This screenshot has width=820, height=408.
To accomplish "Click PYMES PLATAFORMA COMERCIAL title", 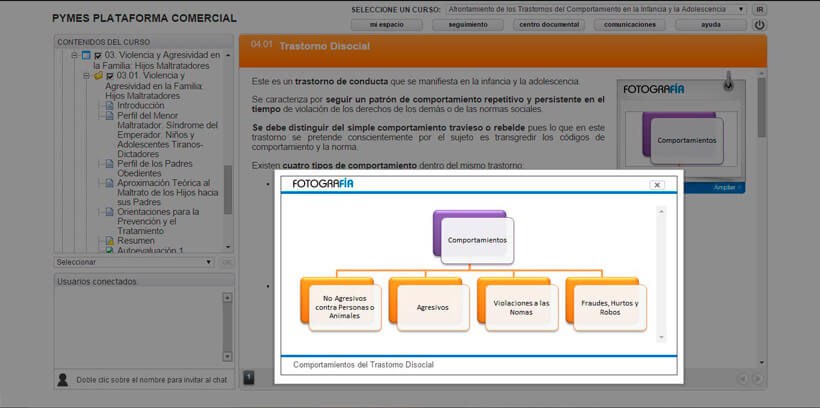I will click(x=144, y=18).
